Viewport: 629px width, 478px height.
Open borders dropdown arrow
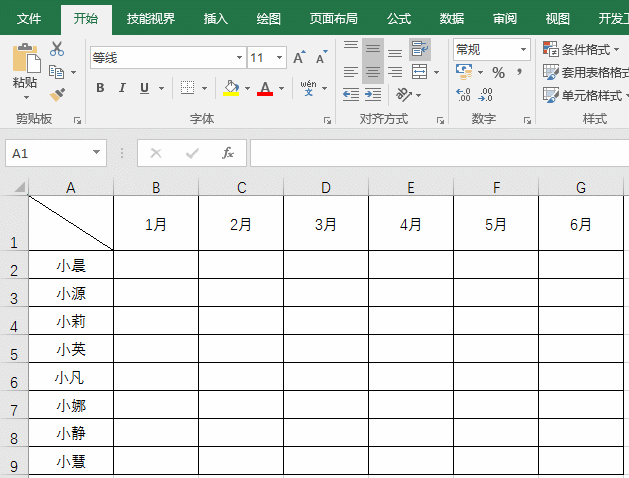(204, 88)
